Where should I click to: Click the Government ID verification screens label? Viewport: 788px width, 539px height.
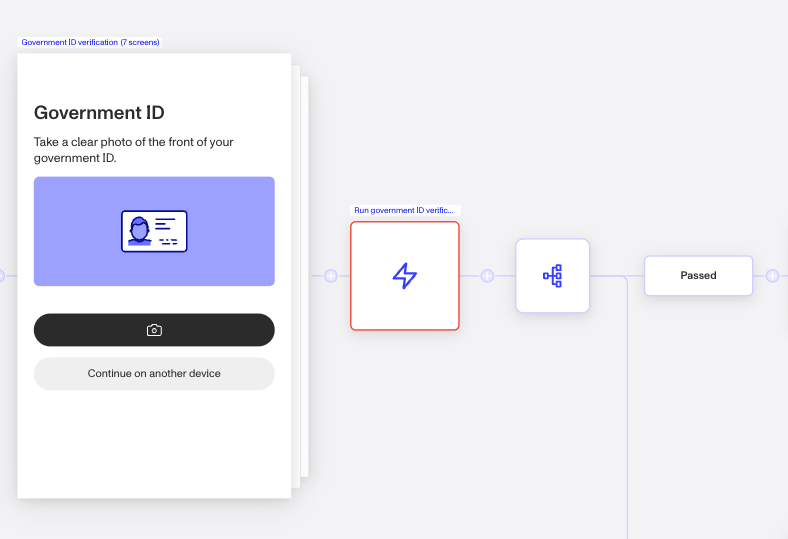[90, 42]
